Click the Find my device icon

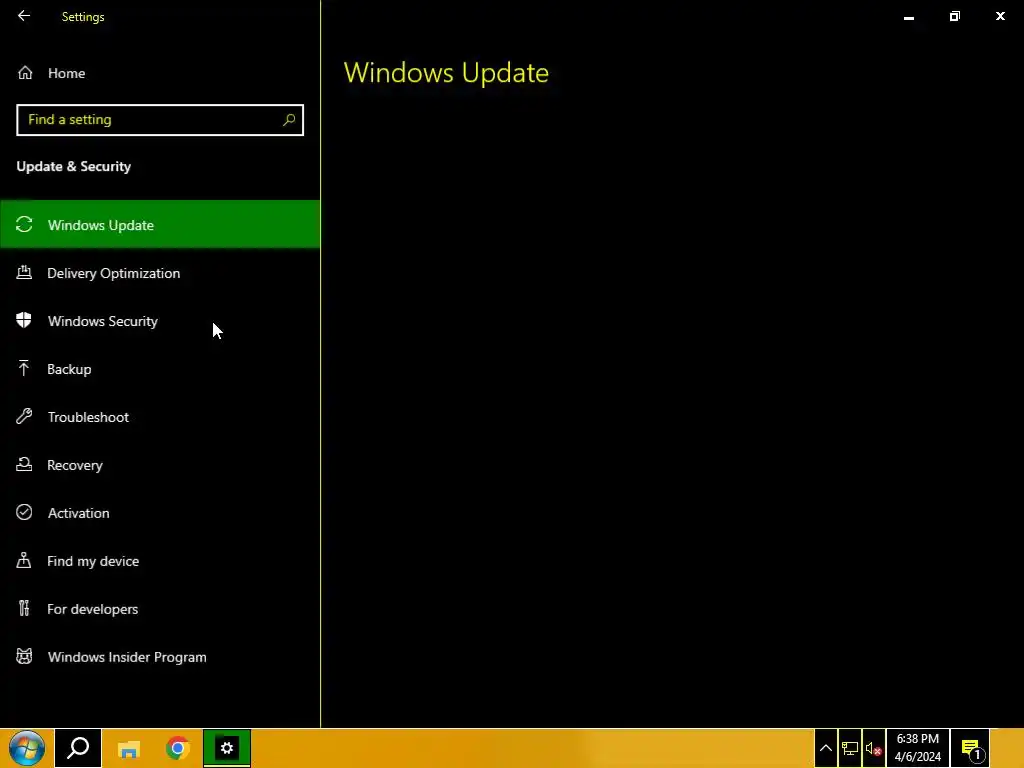coord(24,560)
